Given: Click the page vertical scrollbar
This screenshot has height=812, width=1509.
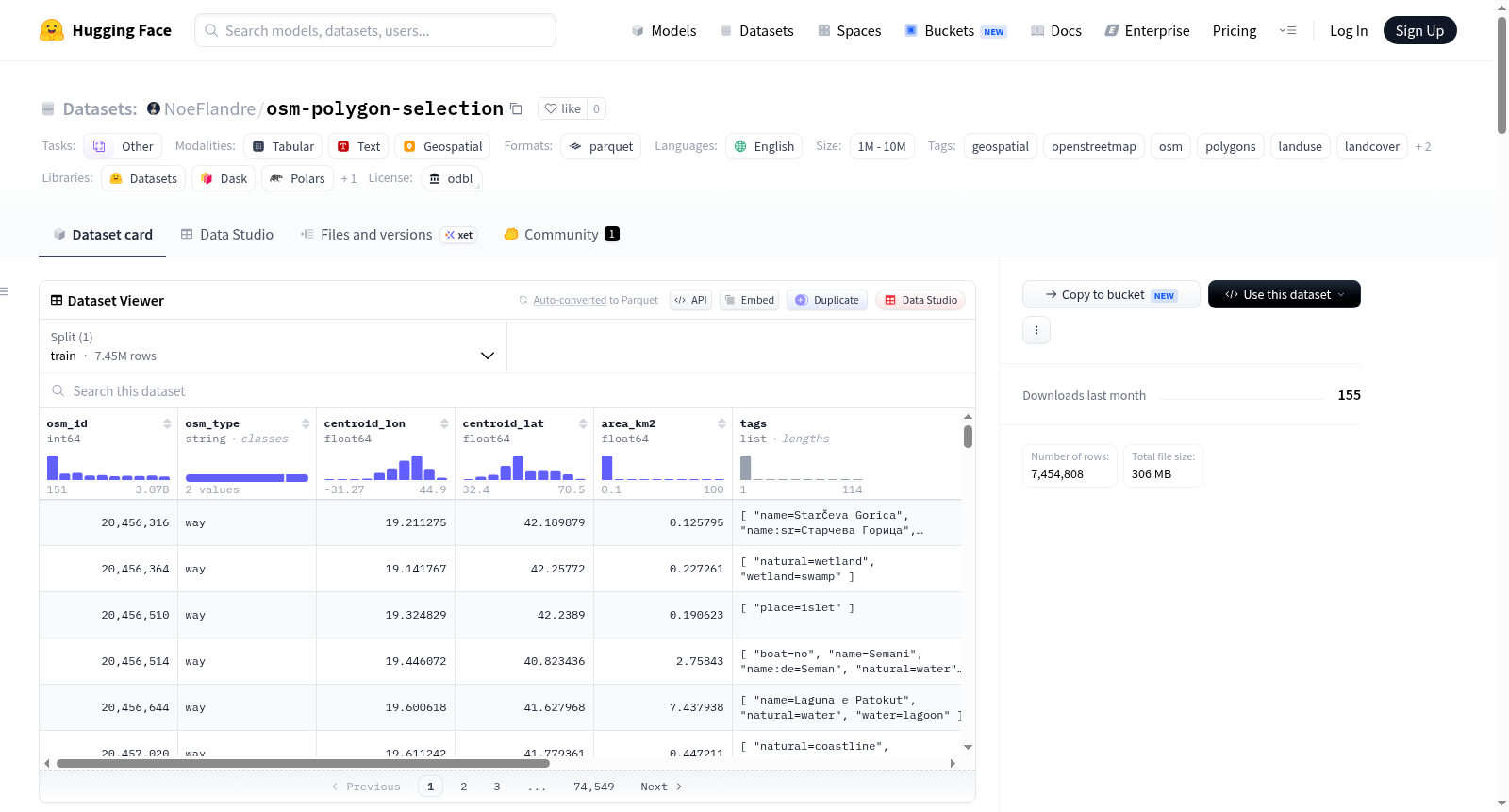Looking at the screenshot, I should (1501, 75).
